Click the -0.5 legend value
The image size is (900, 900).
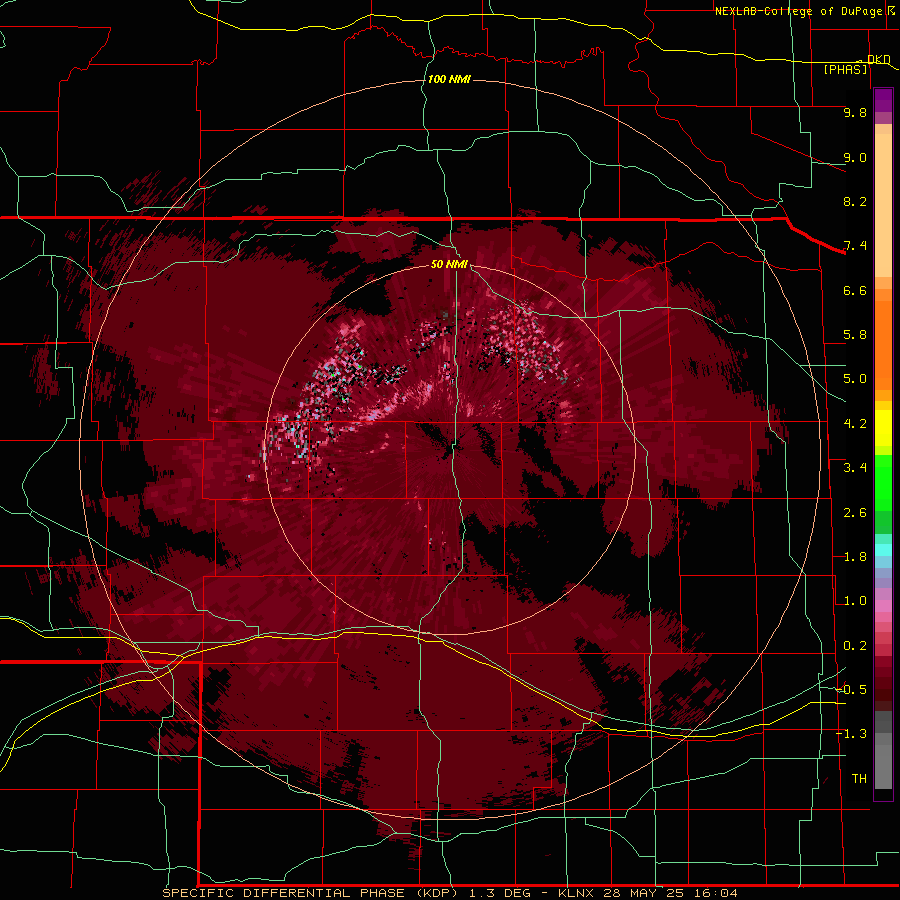click(x=852, y=690)
